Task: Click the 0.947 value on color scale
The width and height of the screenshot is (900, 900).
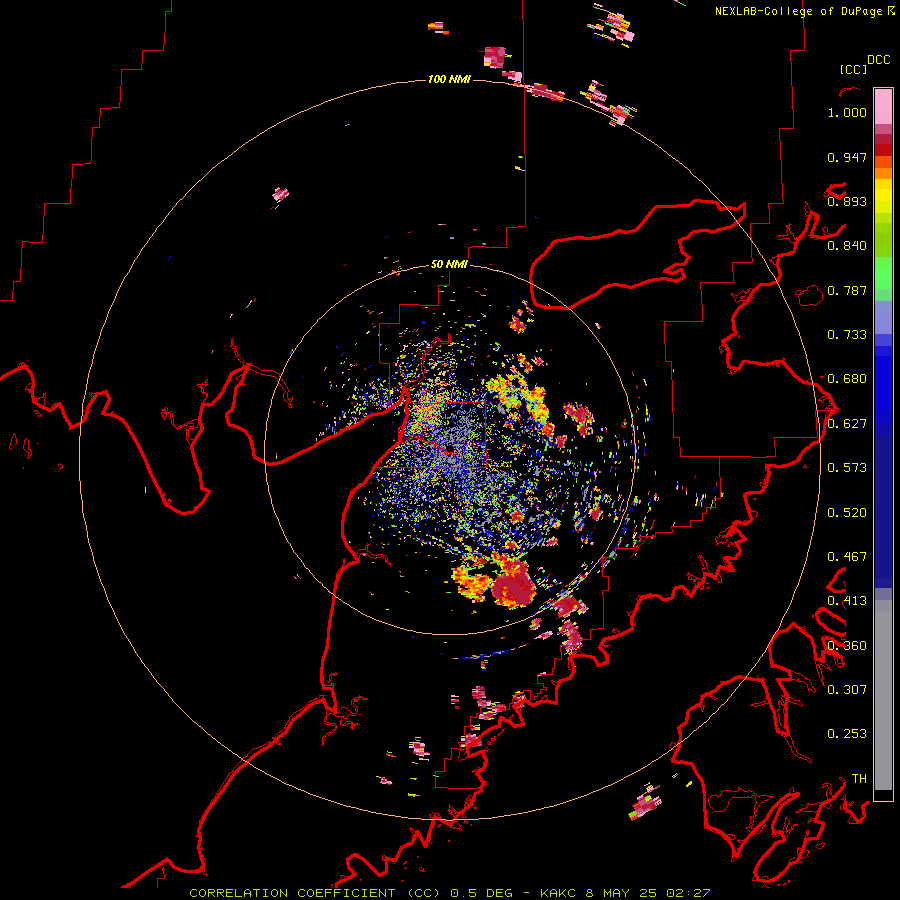Action: coord(847,157)
